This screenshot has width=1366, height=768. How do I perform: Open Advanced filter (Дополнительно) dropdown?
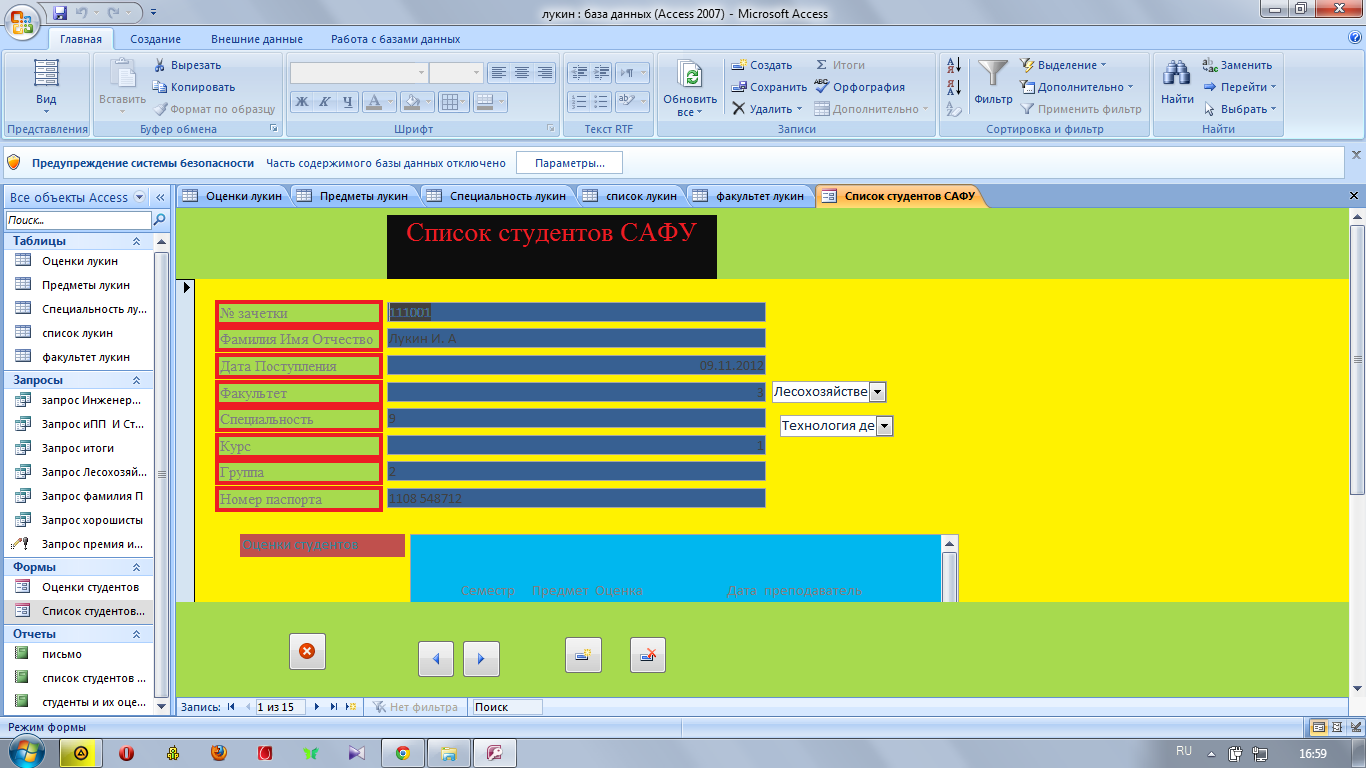[x=1077, y=87]
